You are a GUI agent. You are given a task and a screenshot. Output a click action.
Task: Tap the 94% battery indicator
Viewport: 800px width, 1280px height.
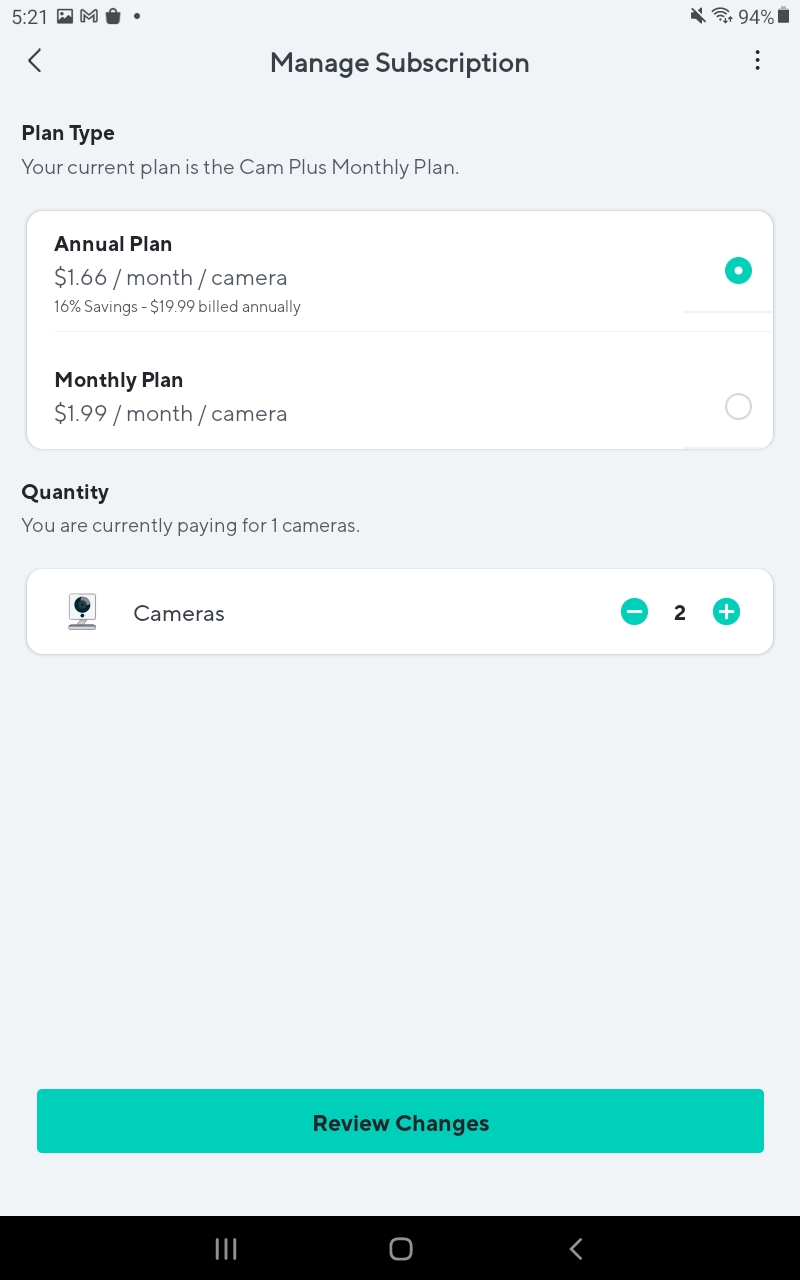(757, 17)
